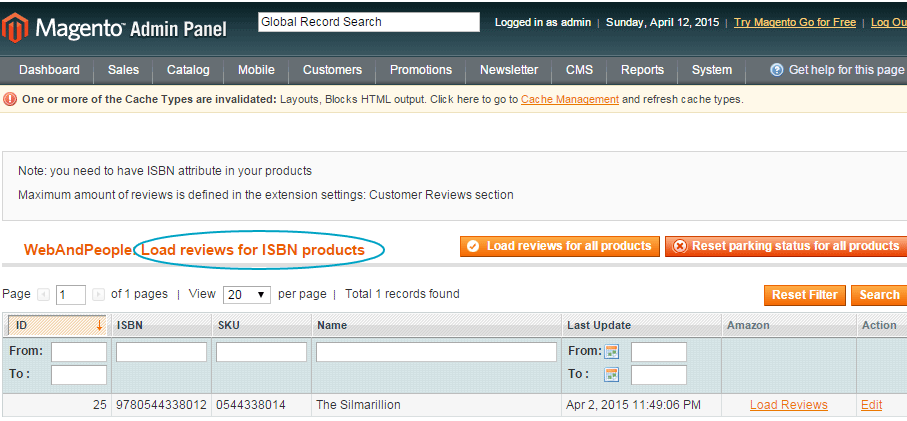Click Edit link for The Silmarillion row

pos(871,405)
